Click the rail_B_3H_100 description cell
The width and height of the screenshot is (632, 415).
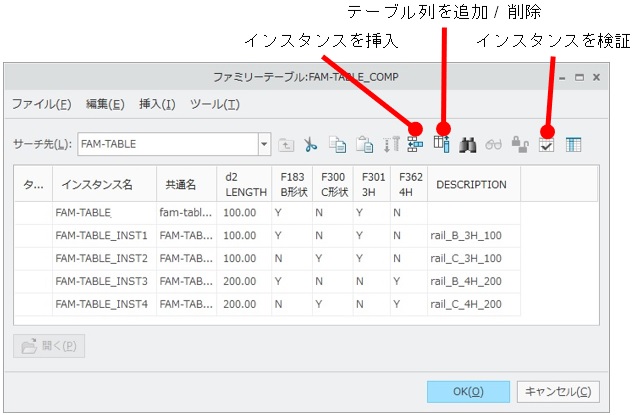[x=474, y=235]
